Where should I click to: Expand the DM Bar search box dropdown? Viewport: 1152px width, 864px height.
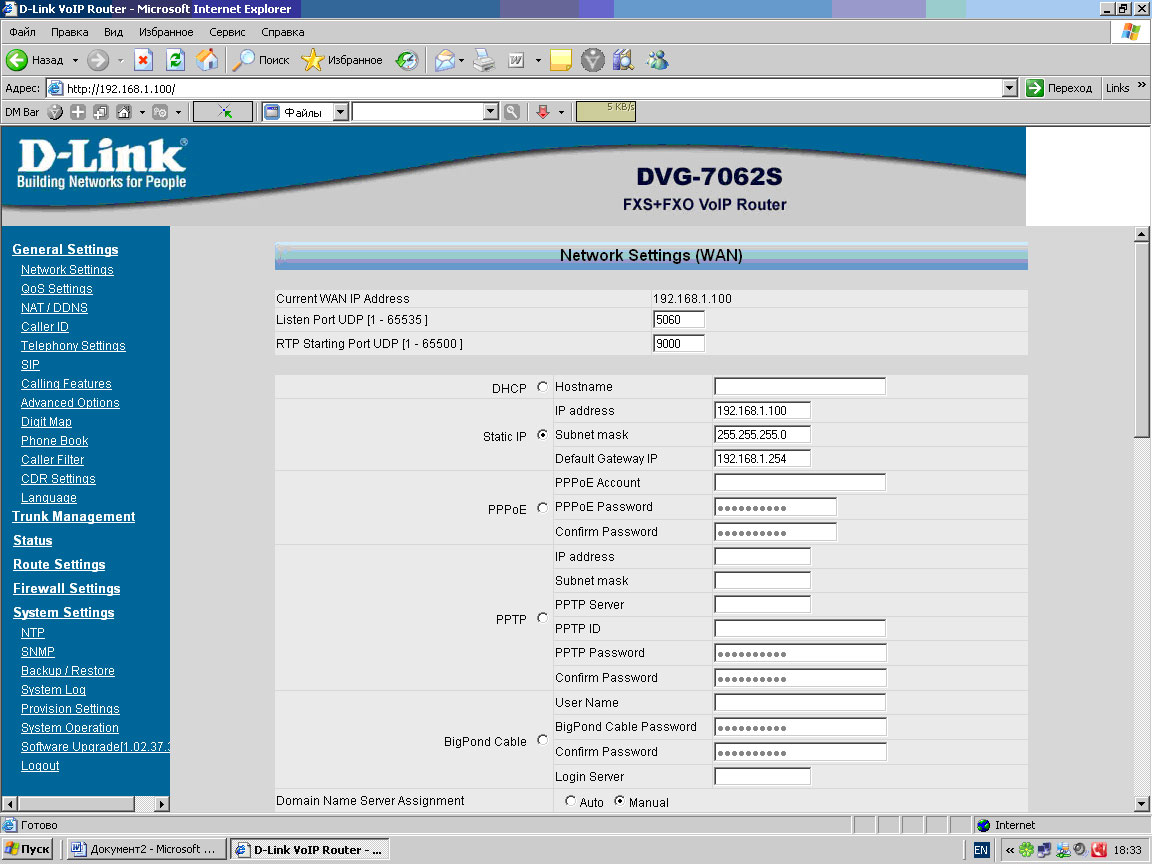tap(490, 113)
